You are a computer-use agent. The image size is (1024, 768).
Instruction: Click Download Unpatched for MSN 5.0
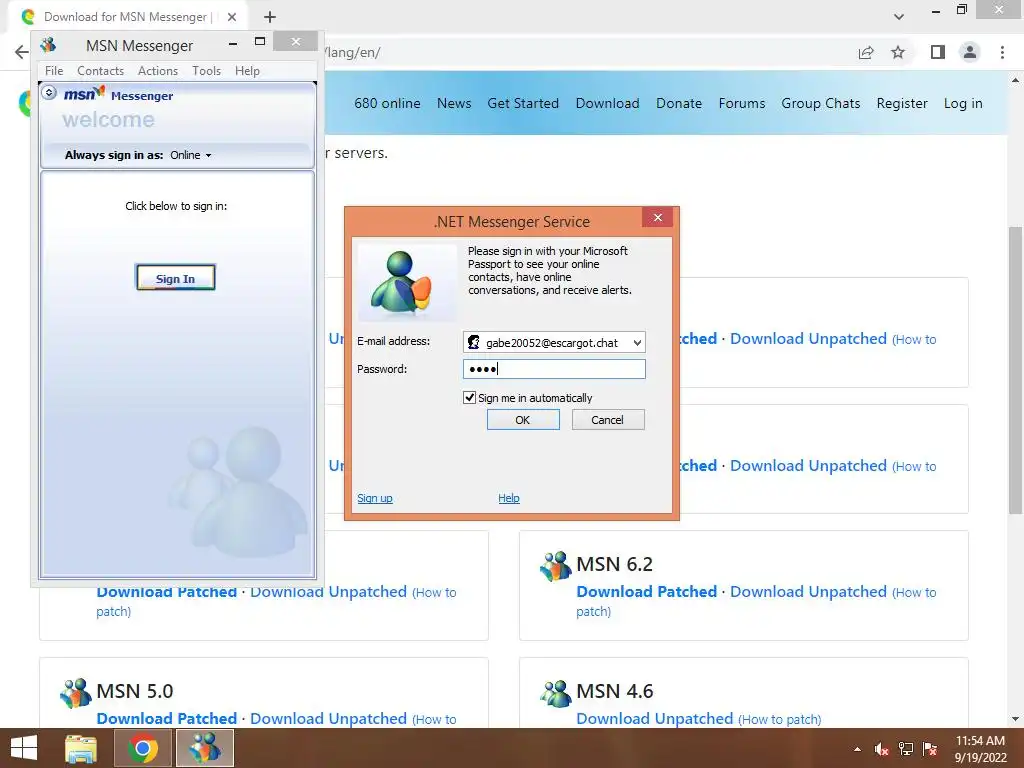point(328,718)
